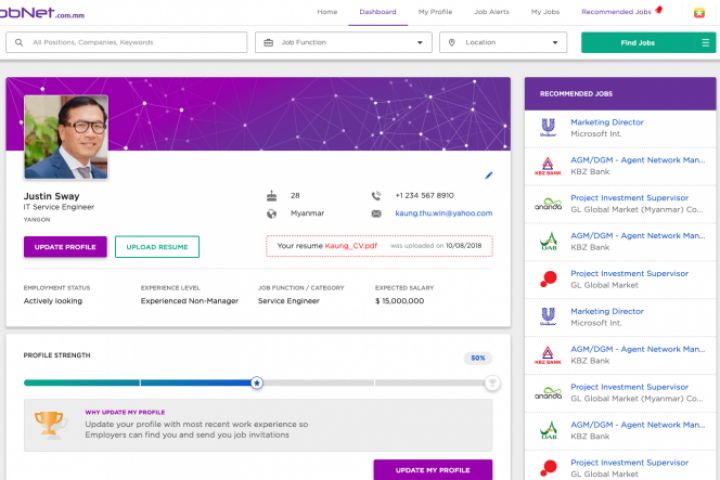This screenshot has width=720, height=480.
Task: Click the second UAB logo icon
Action: pos(548,430)
